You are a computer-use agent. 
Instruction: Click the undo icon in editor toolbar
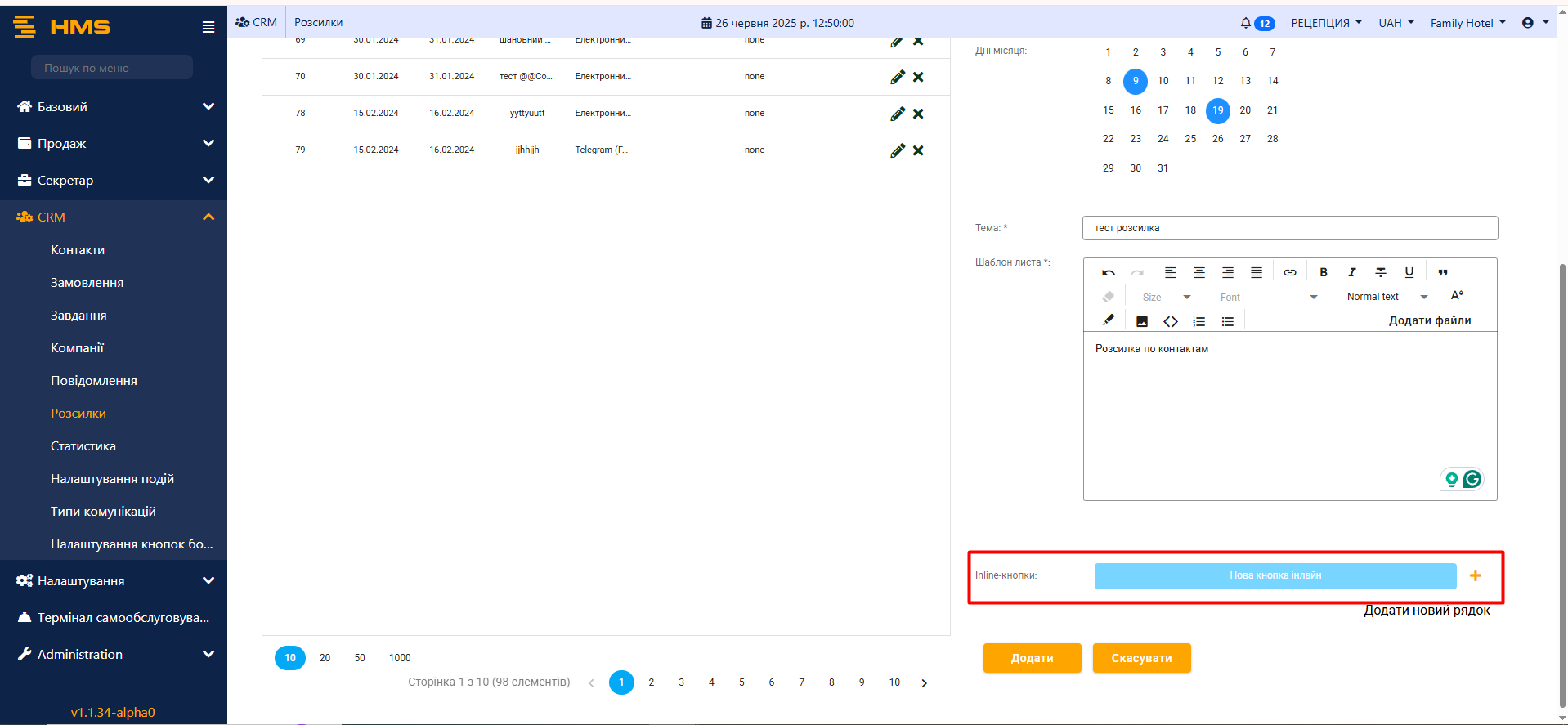point(1109,273)
